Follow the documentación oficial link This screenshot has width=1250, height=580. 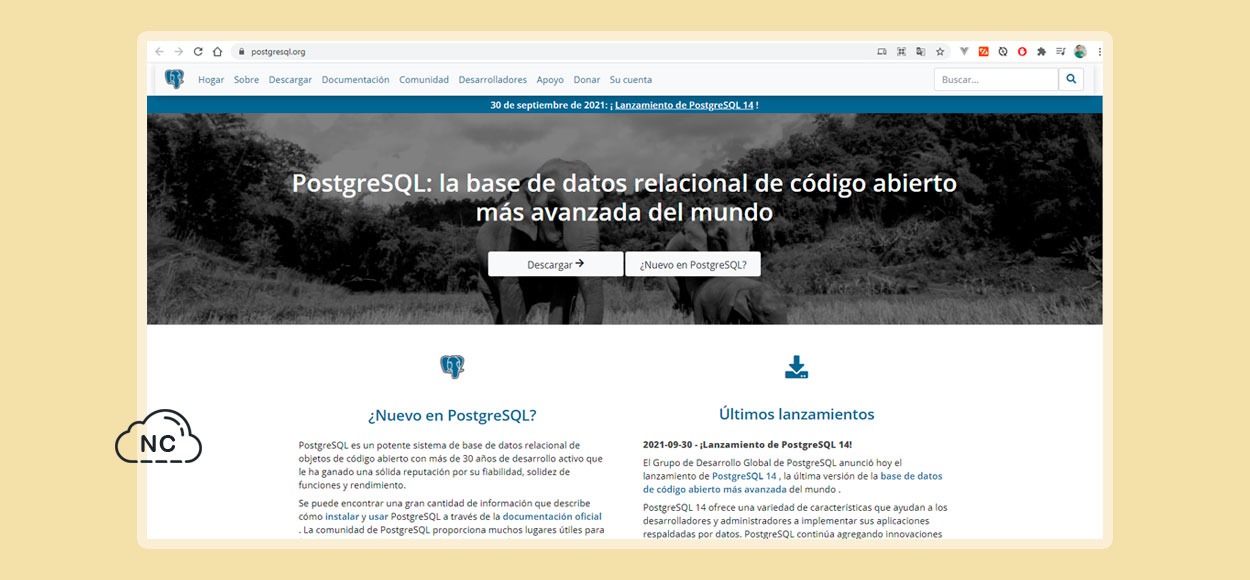coord(552,516)
